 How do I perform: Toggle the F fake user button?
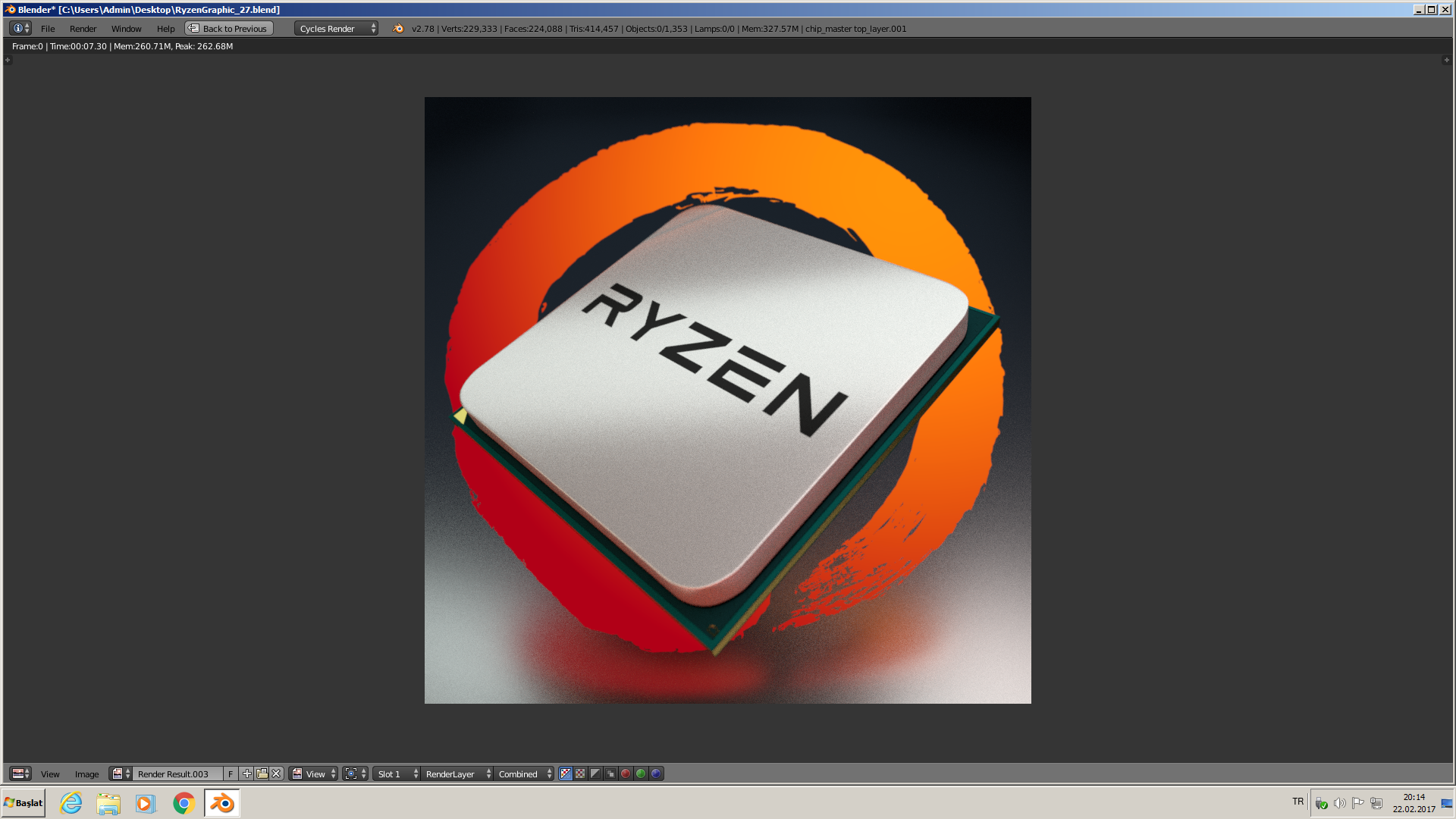pos(231,774)
